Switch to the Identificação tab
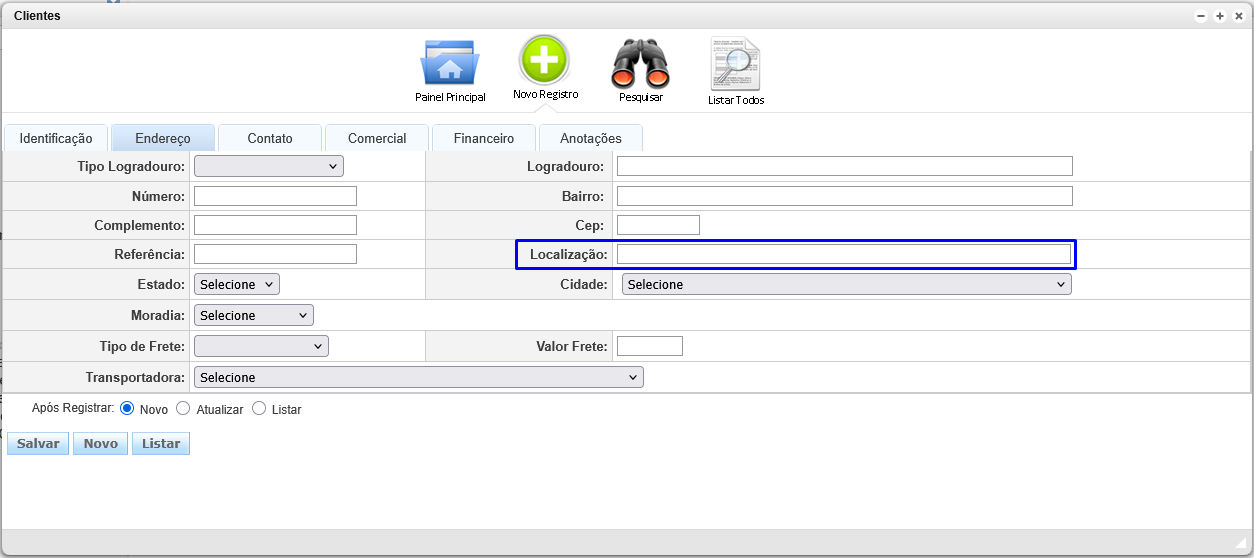The width and height of the screenshot is (1254, 558). click(56, 138)
